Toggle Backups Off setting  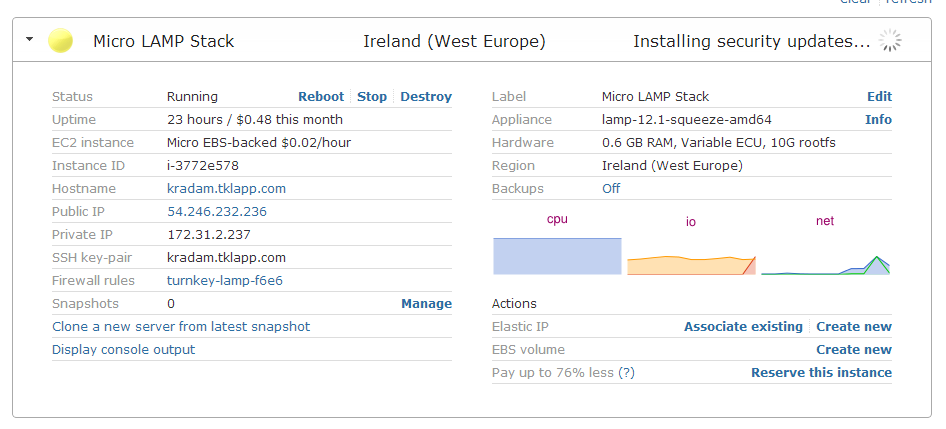(x=611, y=189)
